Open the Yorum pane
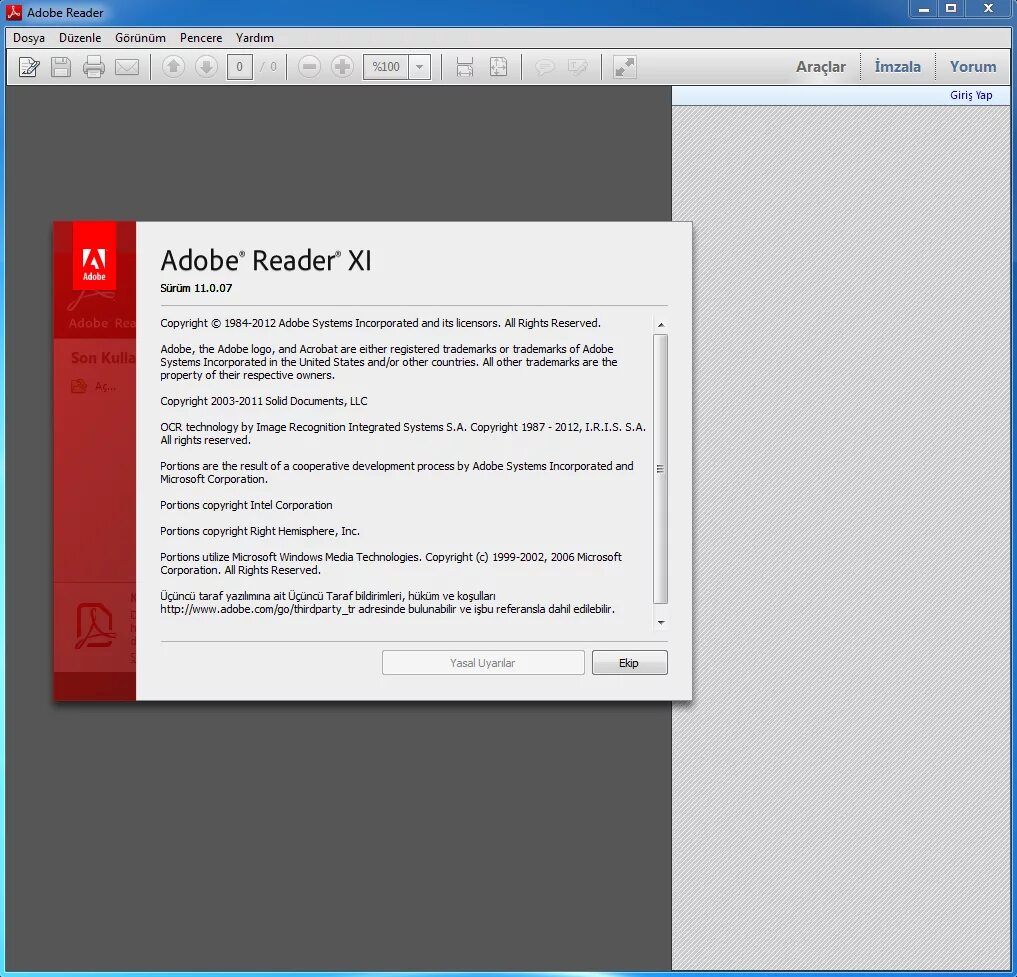 pos(973,67)
